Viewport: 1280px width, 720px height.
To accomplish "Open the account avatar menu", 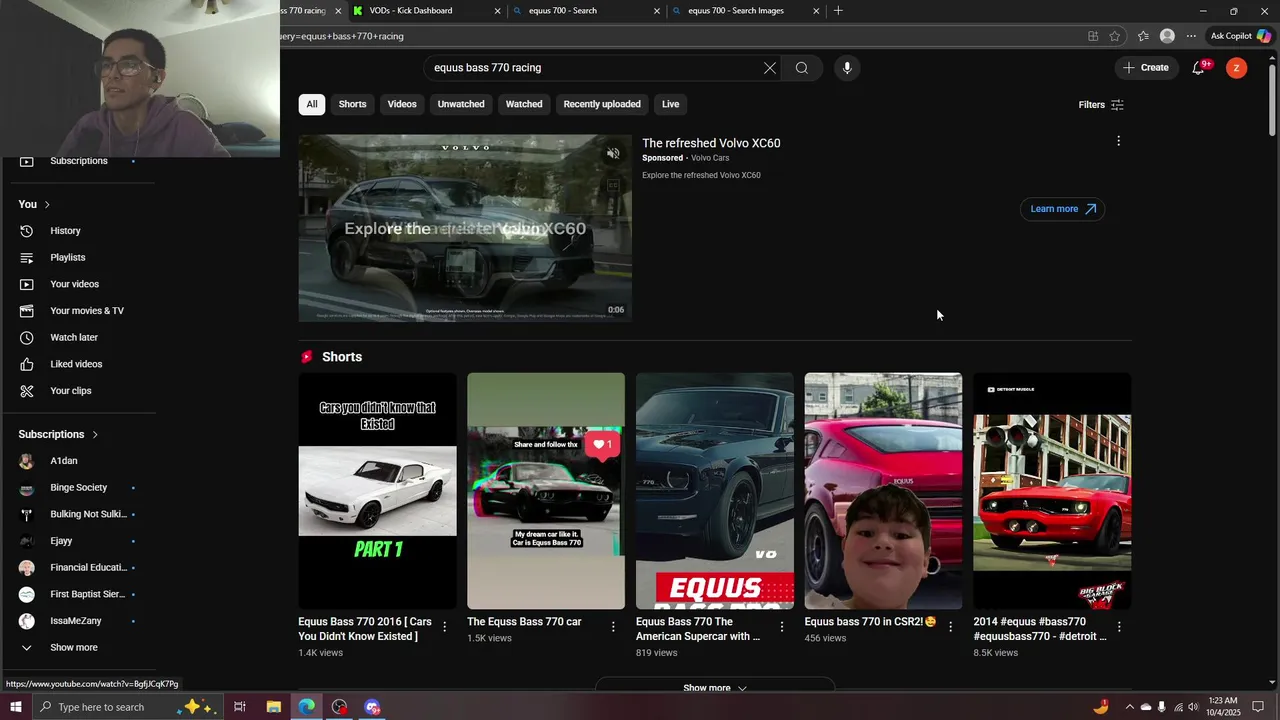I will (1237, 68).
